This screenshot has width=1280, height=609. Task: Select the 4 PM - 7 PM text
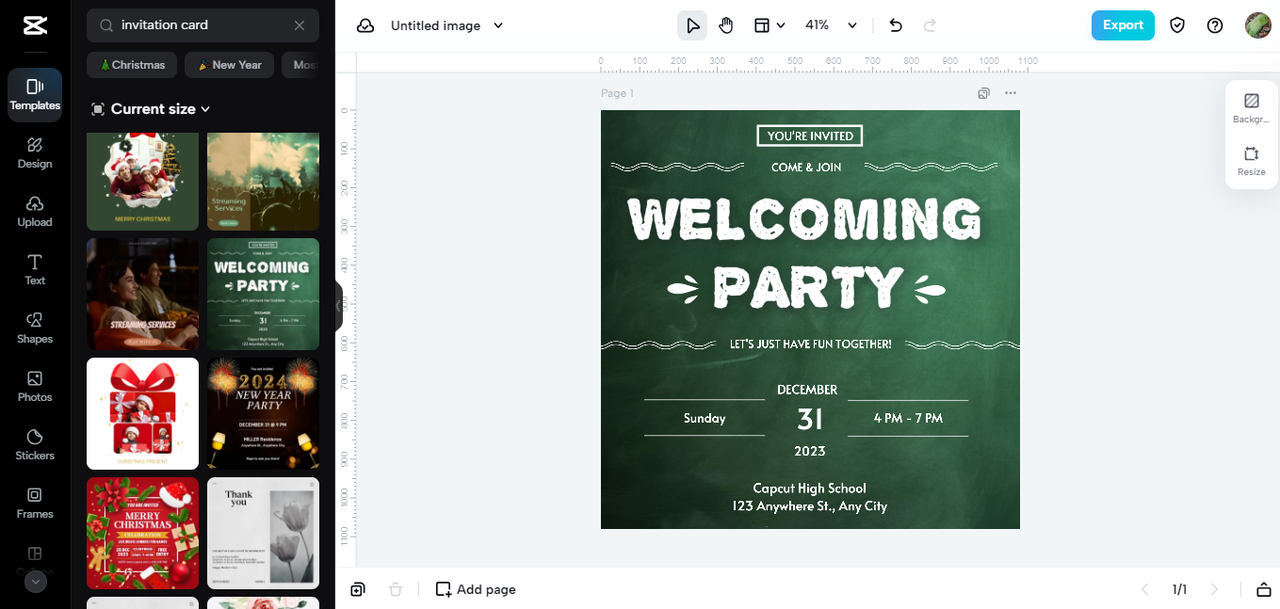tap(908, 418)
